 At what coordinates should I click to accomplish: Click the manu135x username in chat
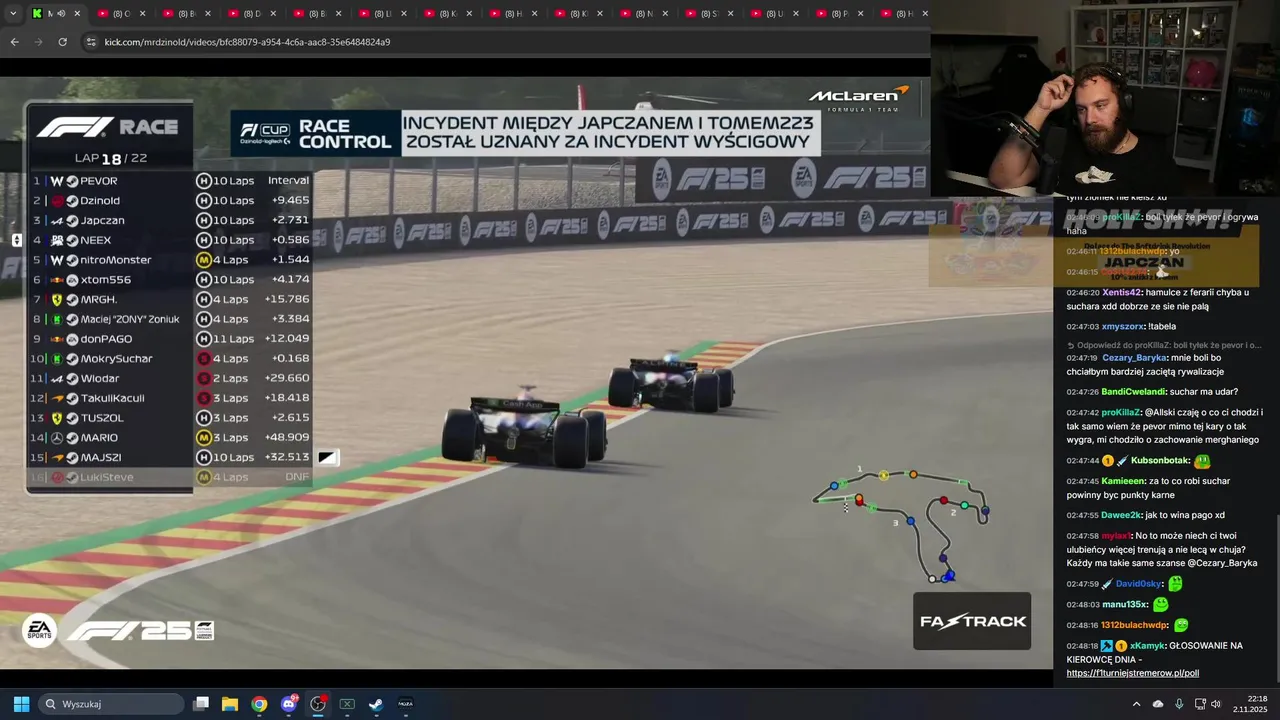click(x=1124, y=605)
